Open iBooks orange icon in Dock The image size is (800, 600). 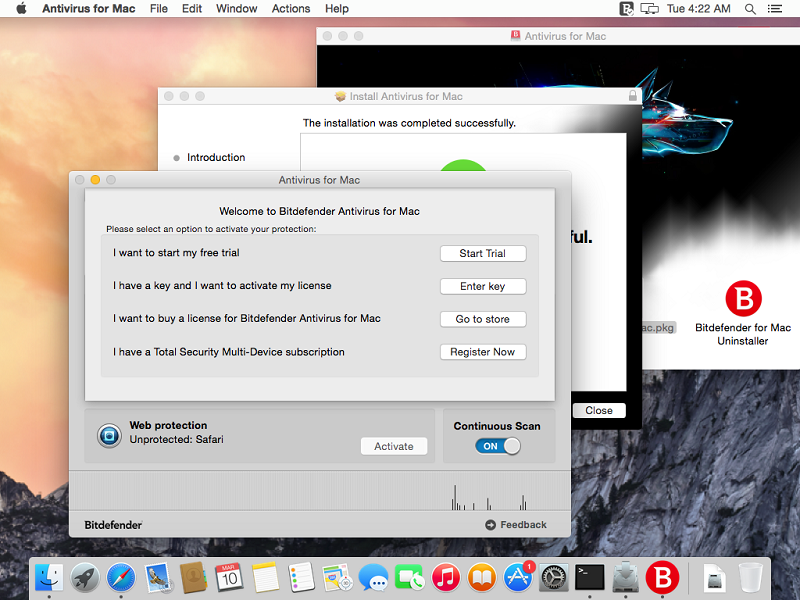tap(482, 578)
